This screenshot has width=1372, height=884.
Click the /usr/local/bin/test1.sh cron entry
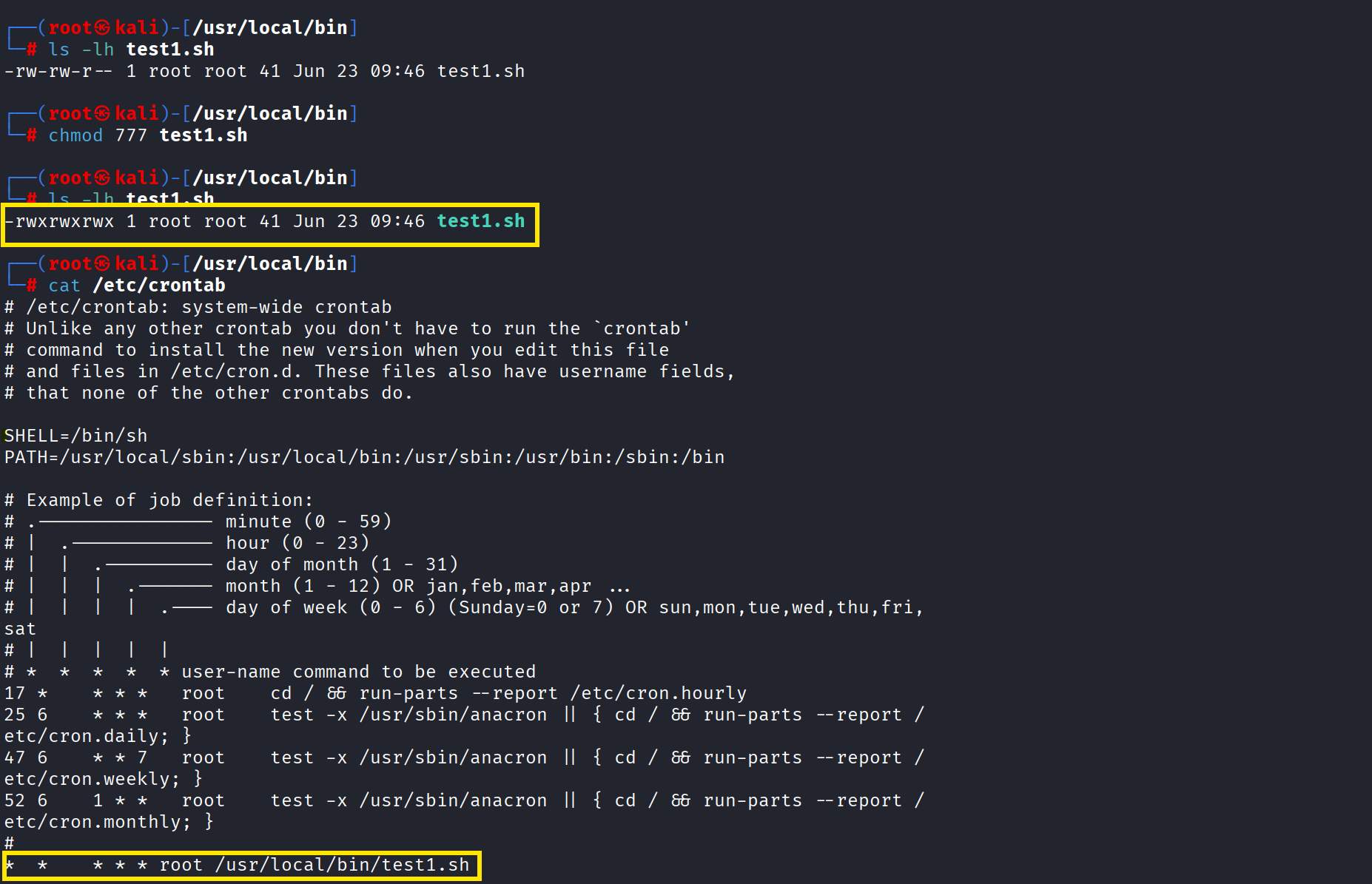pyautogui.click(x=343, y=865)
